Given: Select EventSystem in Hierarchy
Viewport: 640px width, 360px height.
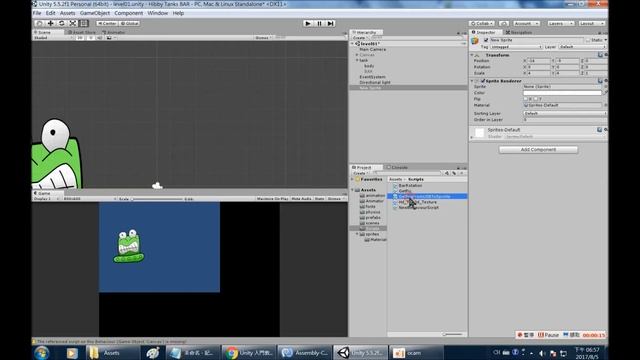Looking at the screenshot, I should pos(372,77).
